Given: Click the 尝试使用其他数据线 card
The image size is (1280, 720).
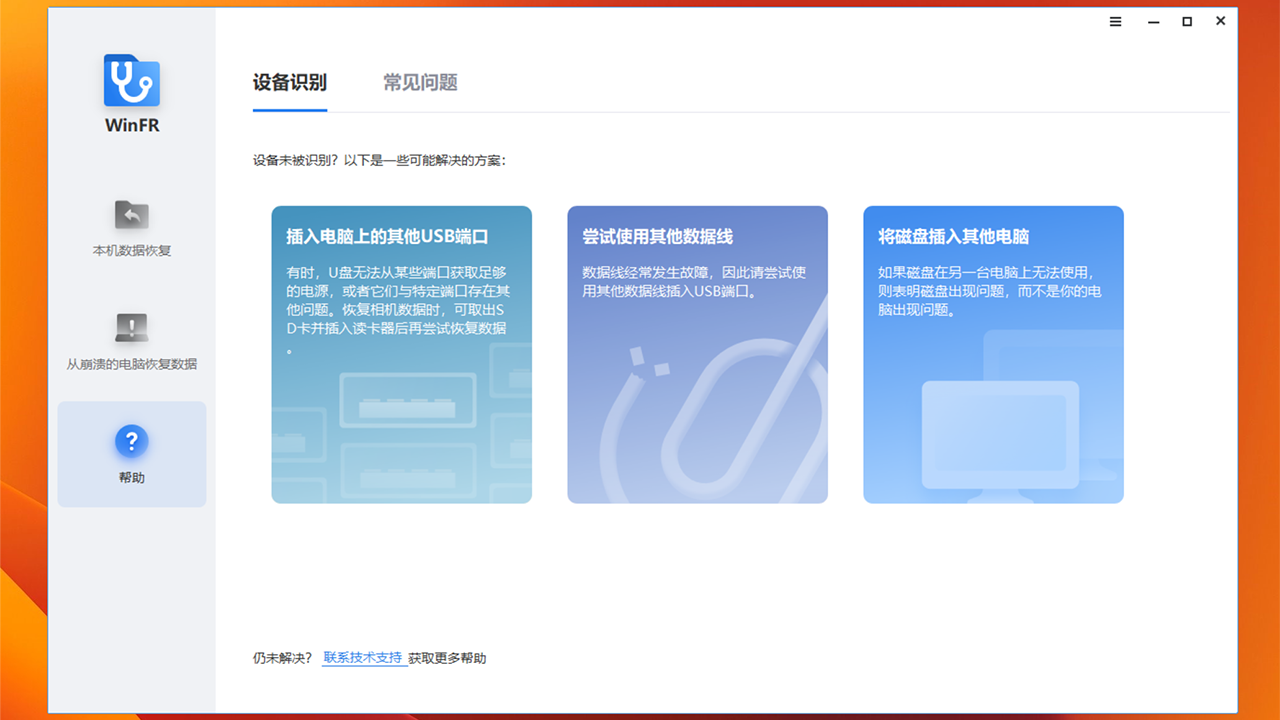Looking at the screenshot, I should click(x=696, y=353).
